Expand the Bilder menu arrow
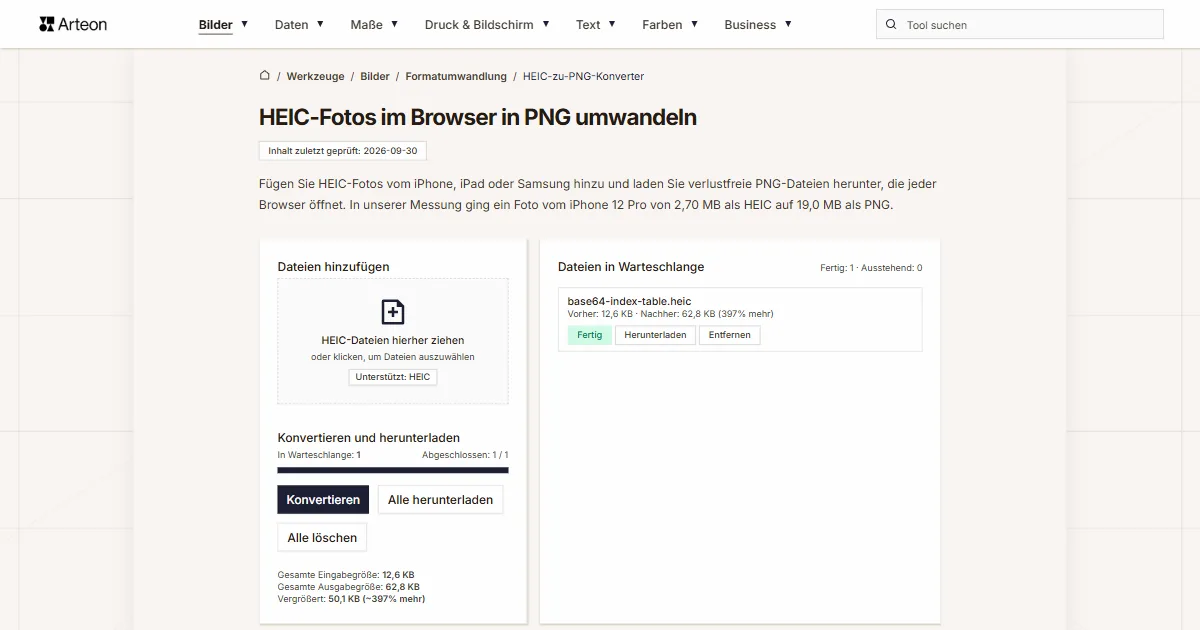The image size is (1200, 630). pyautogui.click(x=245, y=24)
